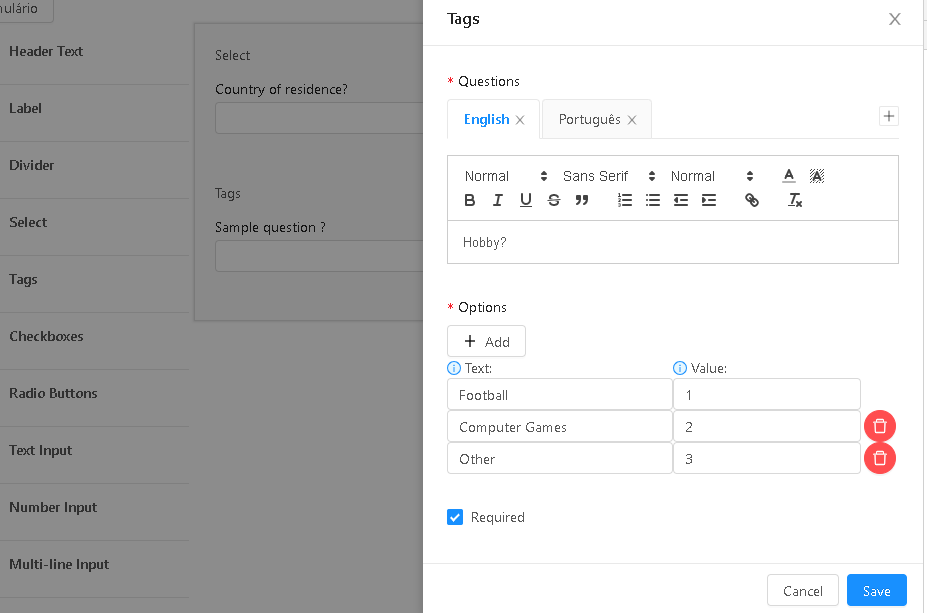This screenshot has height=613, width=927.
Task: Add a new option with Add button
Action: point(487,341)
